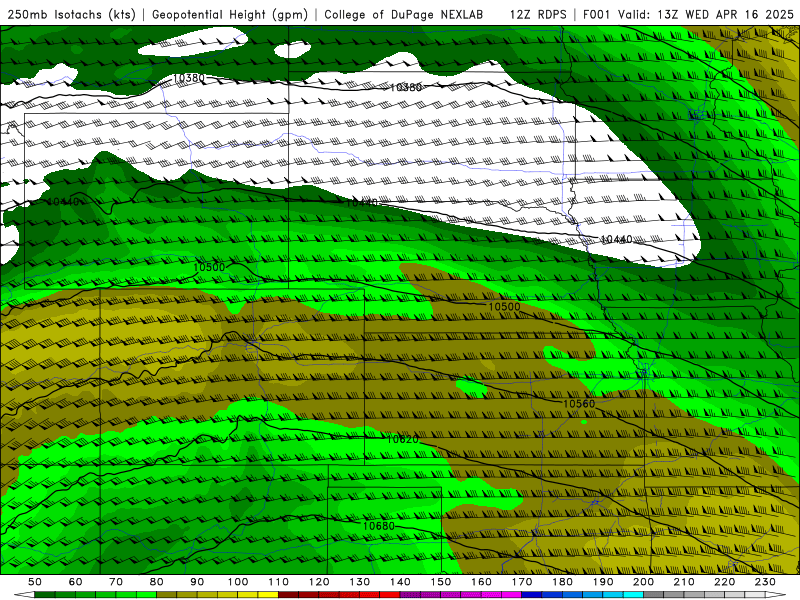Select the "12Z RDPS" model run label
The height and width of the screenshot is (600, 800).
[x=538, y=14]
